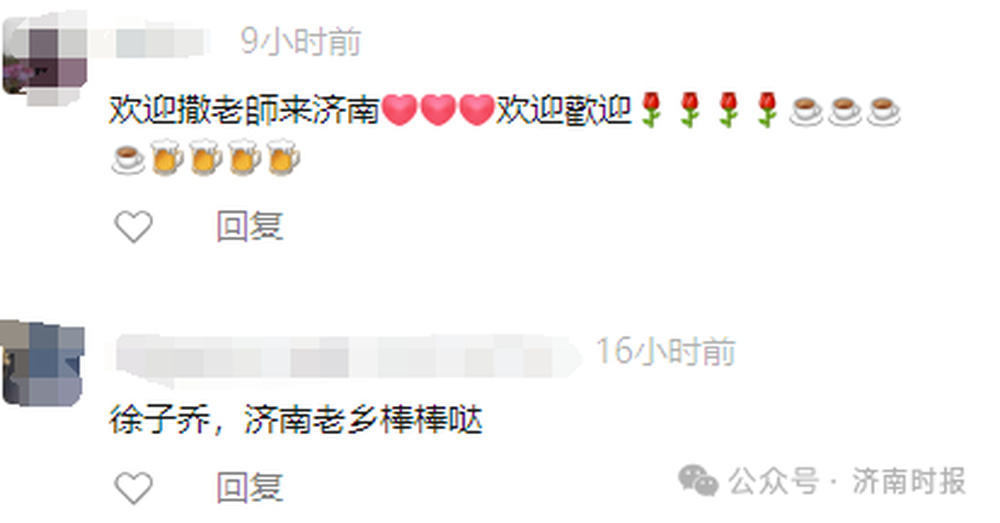Click the coffee cup emojis after the roses
Image resolution: width=1000 pixels, height=523 pixels.
[845, 110]
